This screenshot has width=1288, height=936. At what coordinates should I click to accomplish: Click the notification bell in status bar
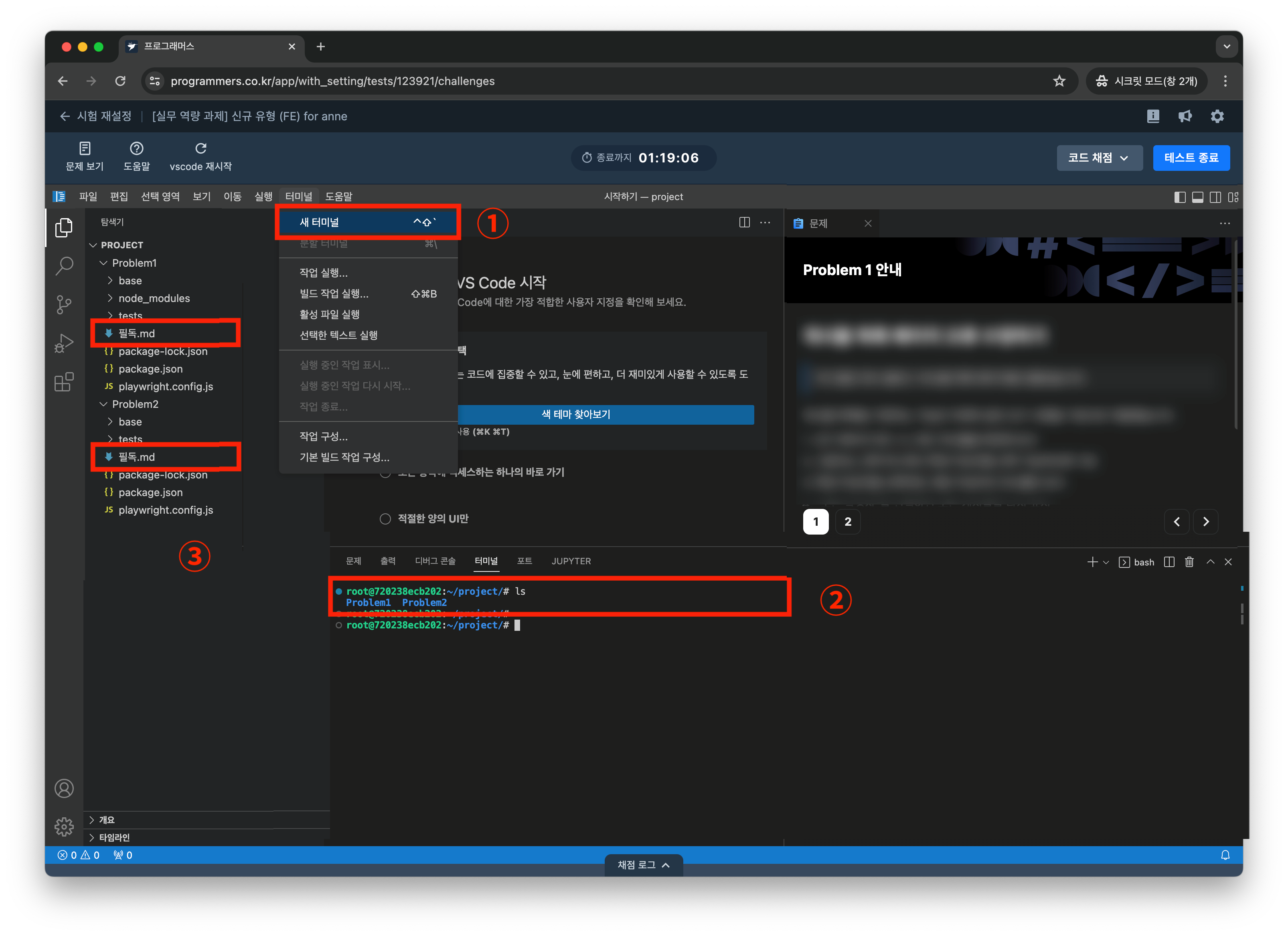(1225, 855)
